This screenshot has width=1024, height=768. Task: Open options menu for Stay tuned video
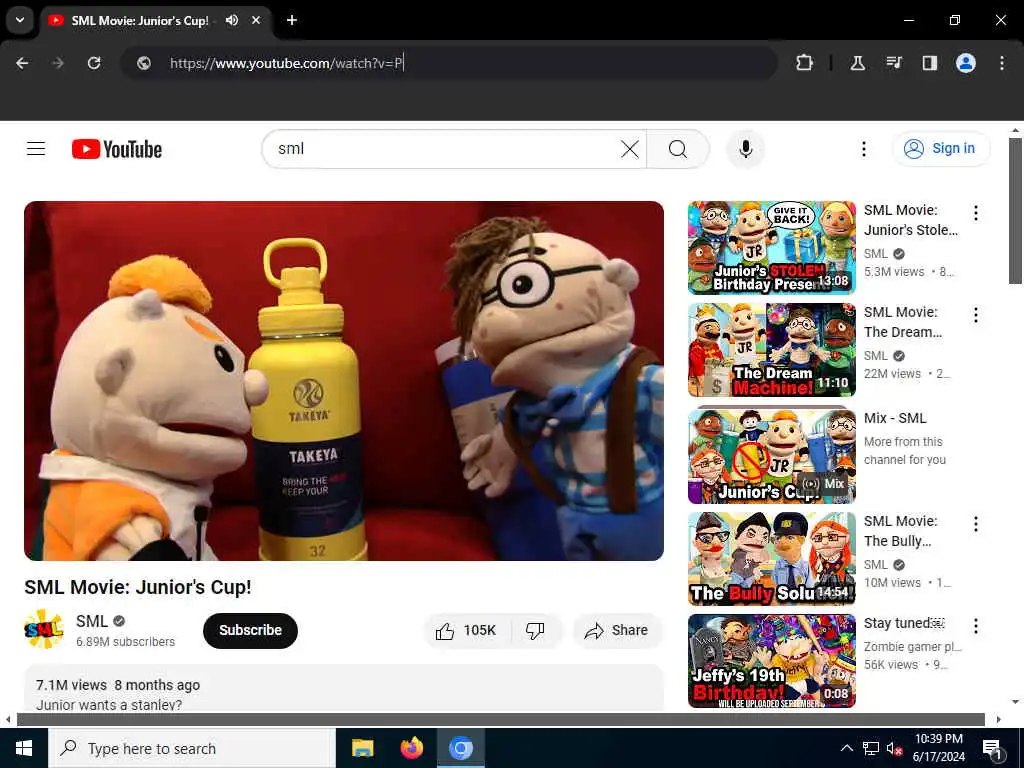point(976,626)
